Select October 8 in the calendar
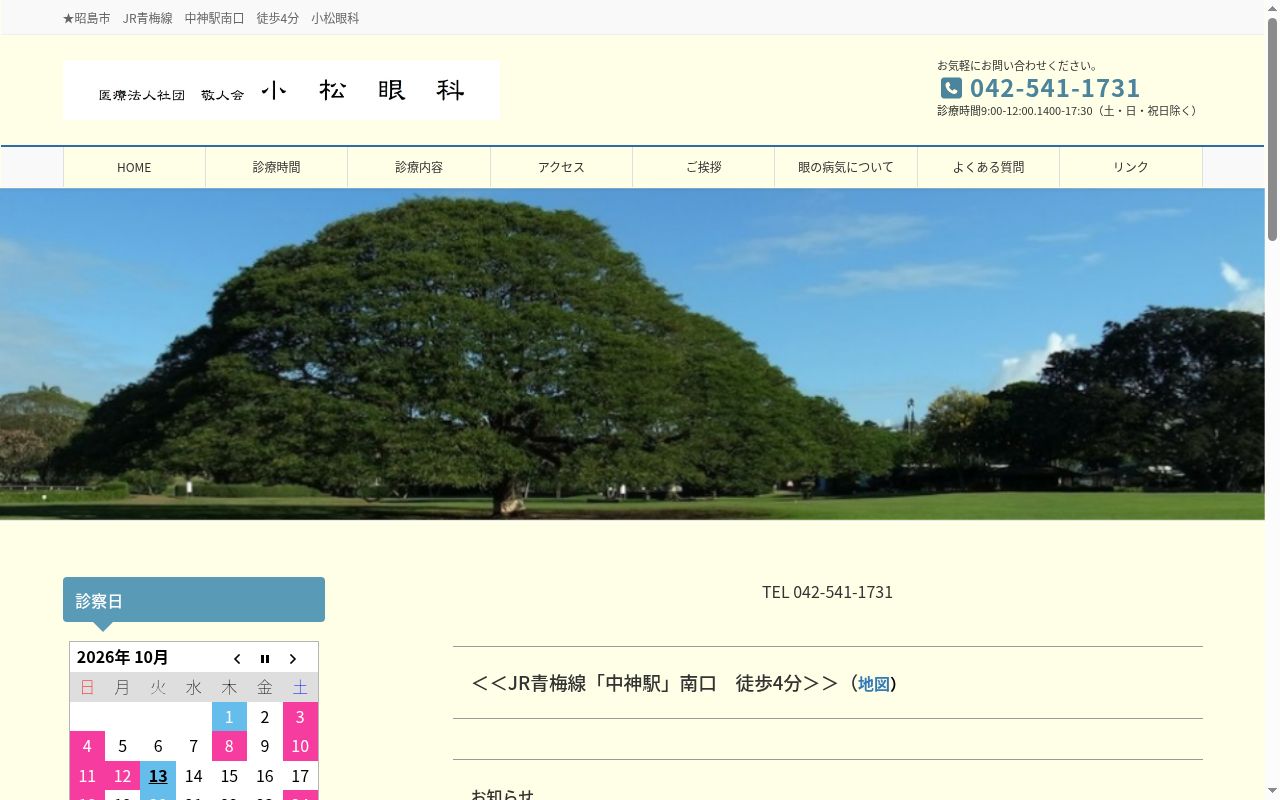 (229, 746)
